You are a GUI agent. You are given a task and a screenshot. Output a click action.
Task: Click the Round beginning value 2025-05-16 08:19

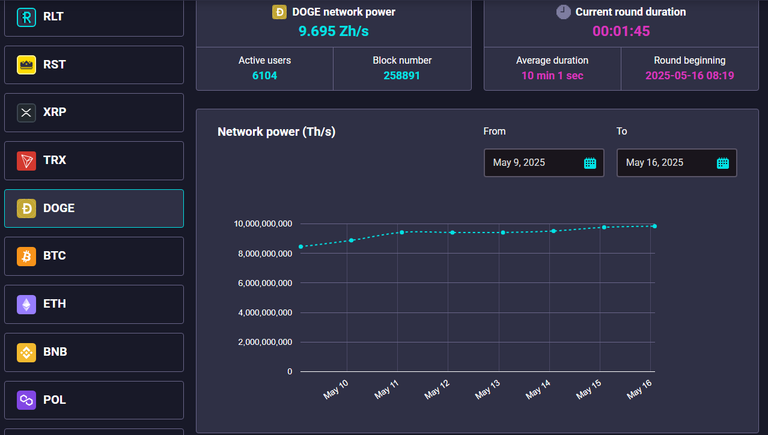tap(690, 75)
